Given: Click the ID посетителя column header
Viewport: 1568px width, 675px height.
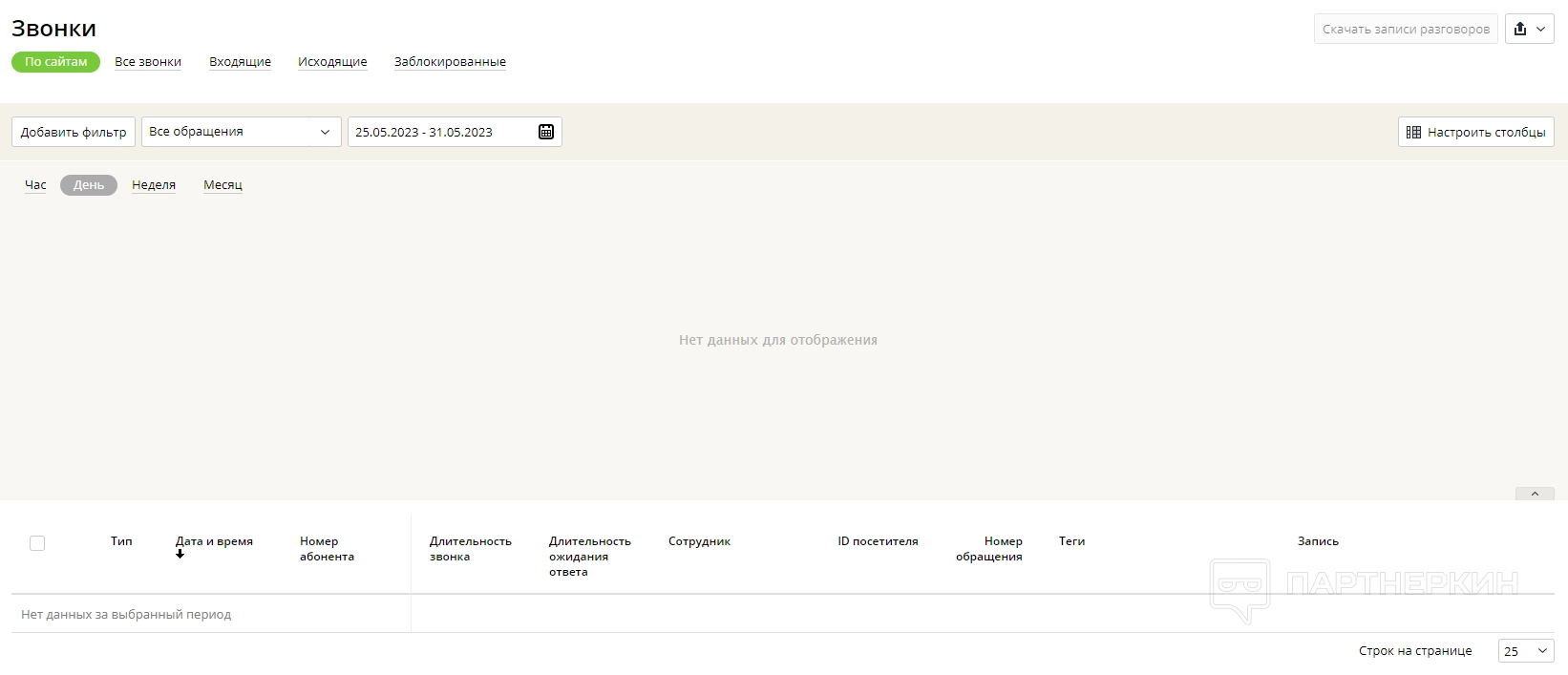Looking at the screenshot, I should pyautogui.click(x=878, y=541).
